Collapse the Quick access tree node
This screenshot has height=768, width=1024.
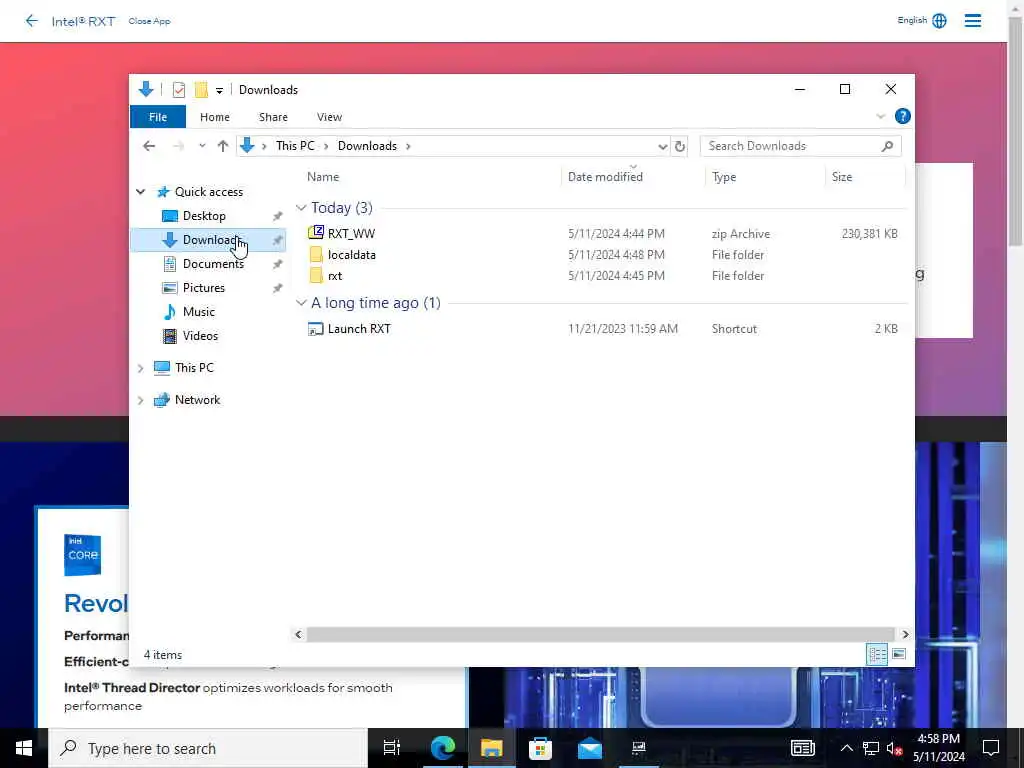pos(140,192)
